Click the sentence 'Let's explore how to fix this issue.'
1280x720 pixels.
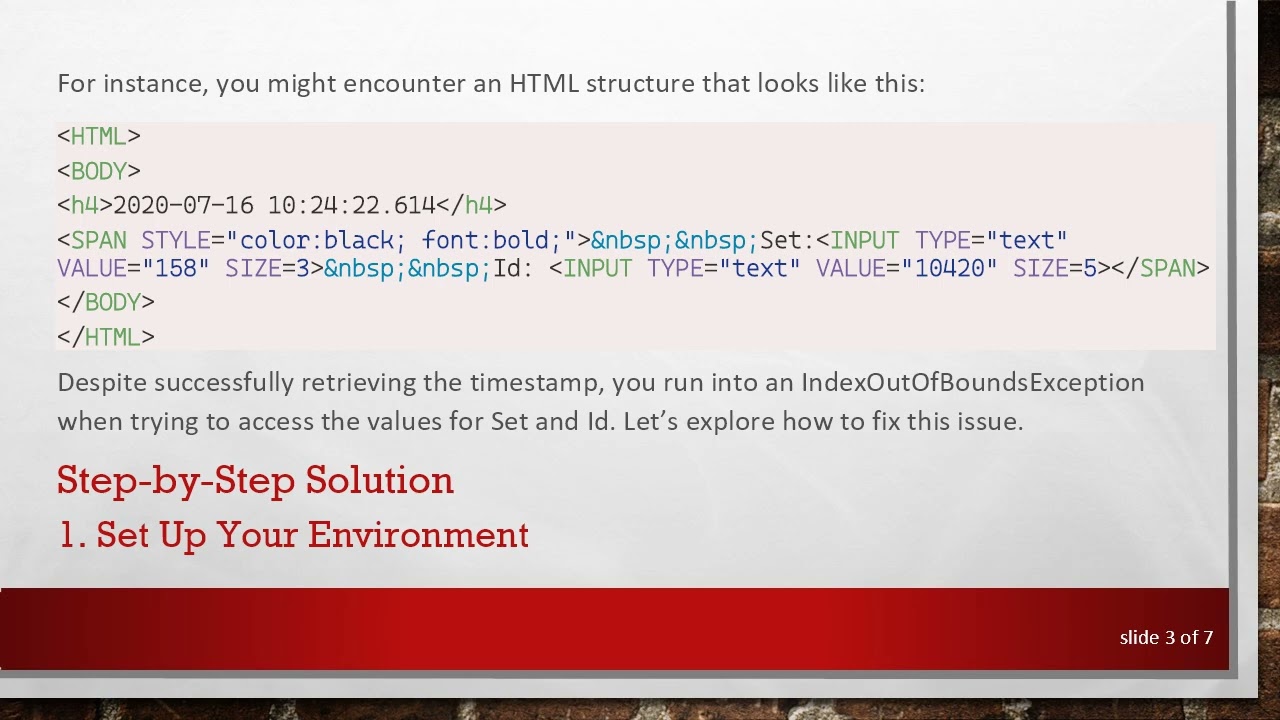(823, 421)
